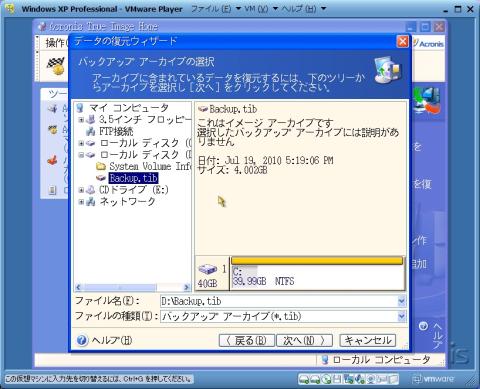This screenshot has height=389, width=480.
Task: Click the yellow C: partition bar
Action: pos(317,261)
